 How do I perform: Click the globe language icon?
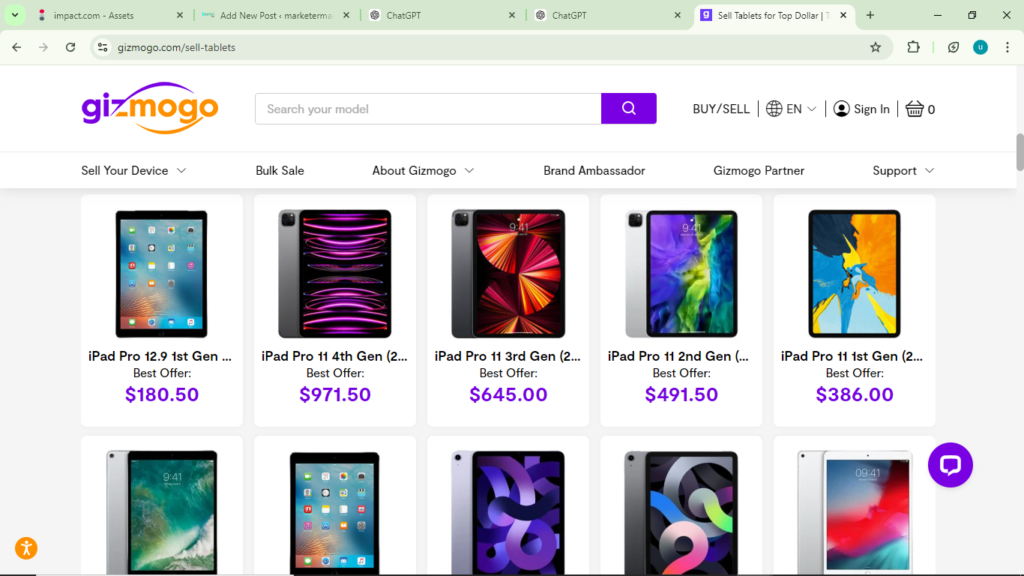[774, 109]
